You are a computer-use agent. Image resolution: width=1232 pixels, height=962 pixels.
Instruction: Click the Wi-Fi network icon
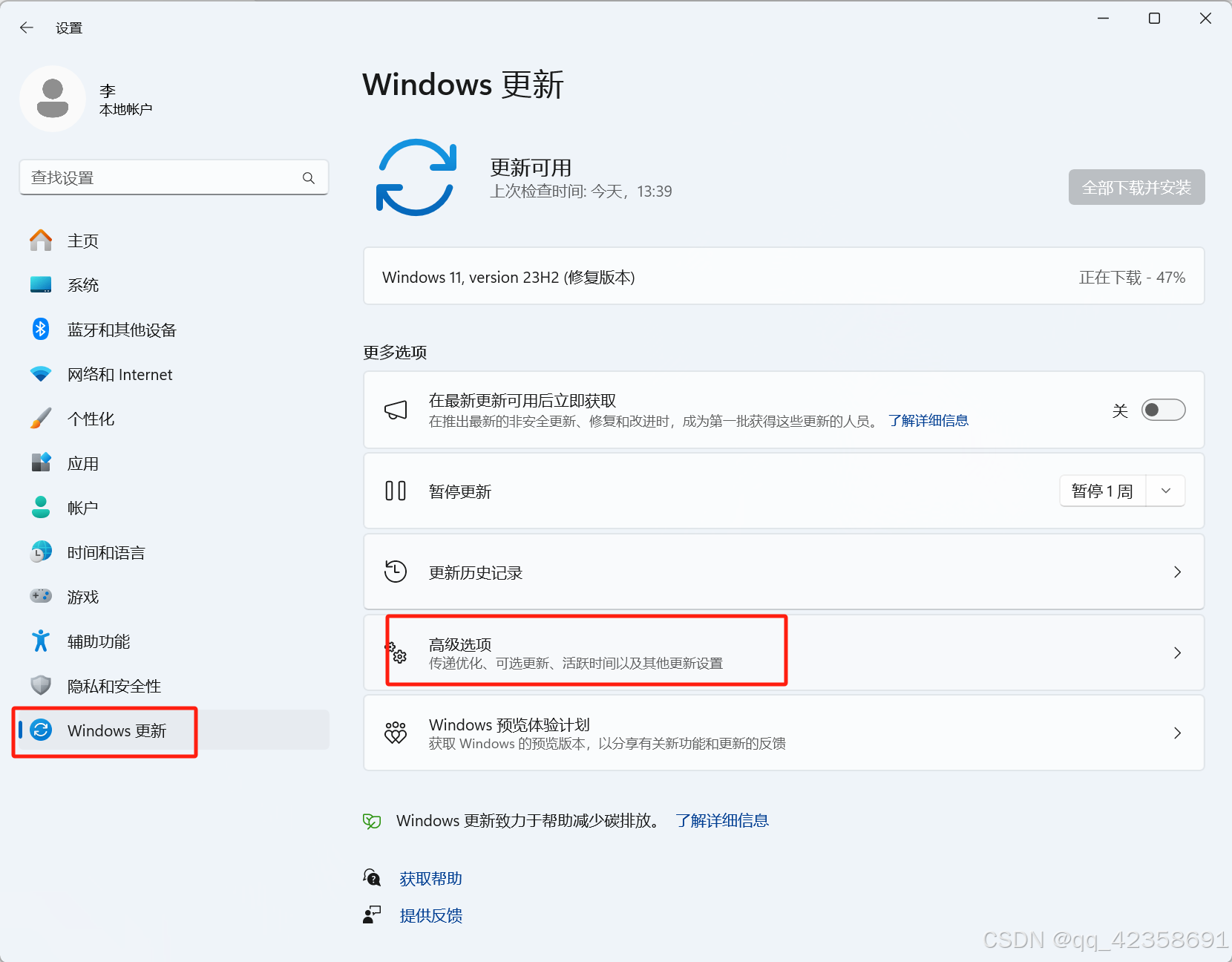41,374
